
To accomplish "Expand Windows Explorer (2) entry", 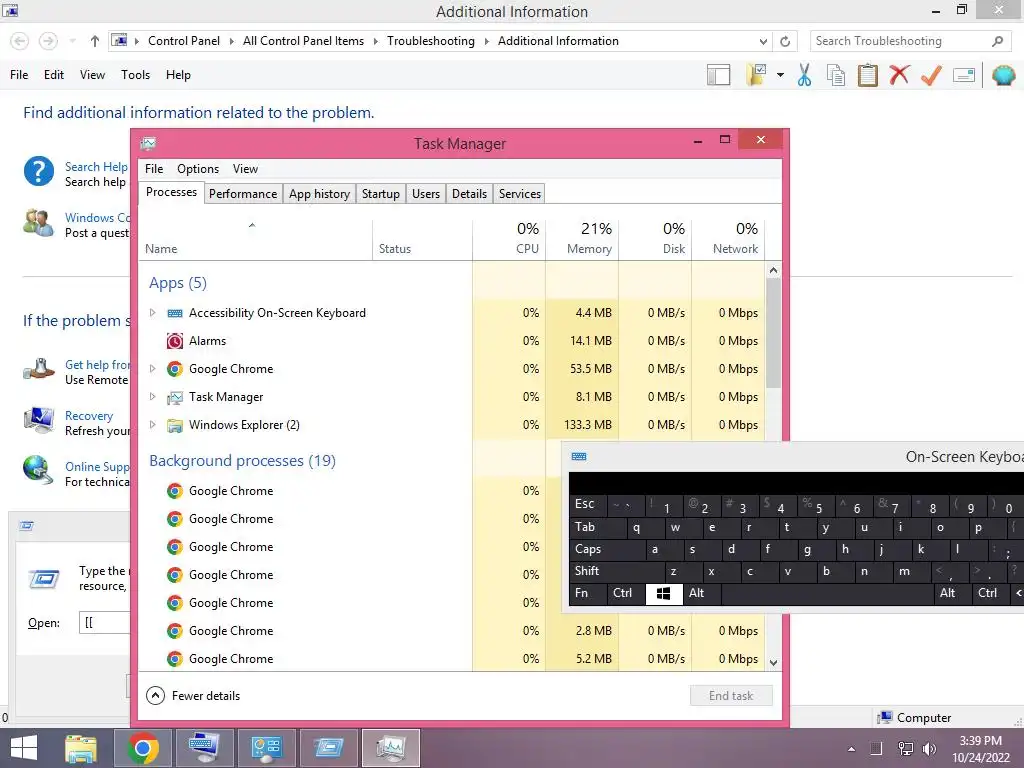I will point(152,425).
